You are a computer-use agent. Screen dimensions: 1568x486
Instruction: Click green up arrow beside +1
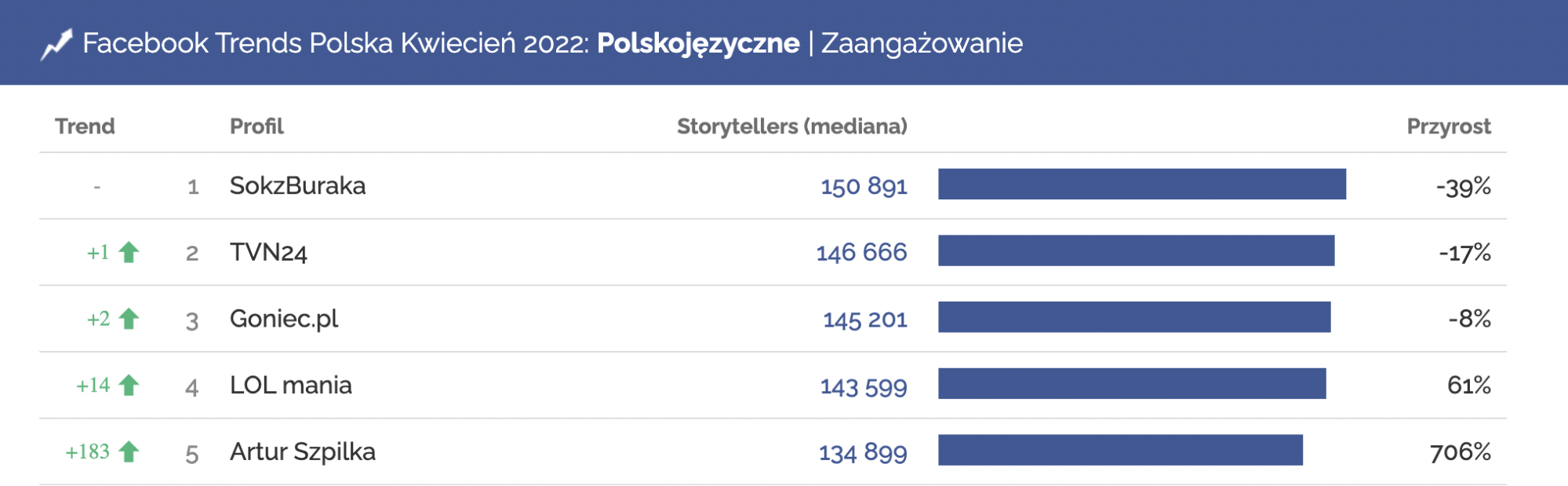pos(129,252)
